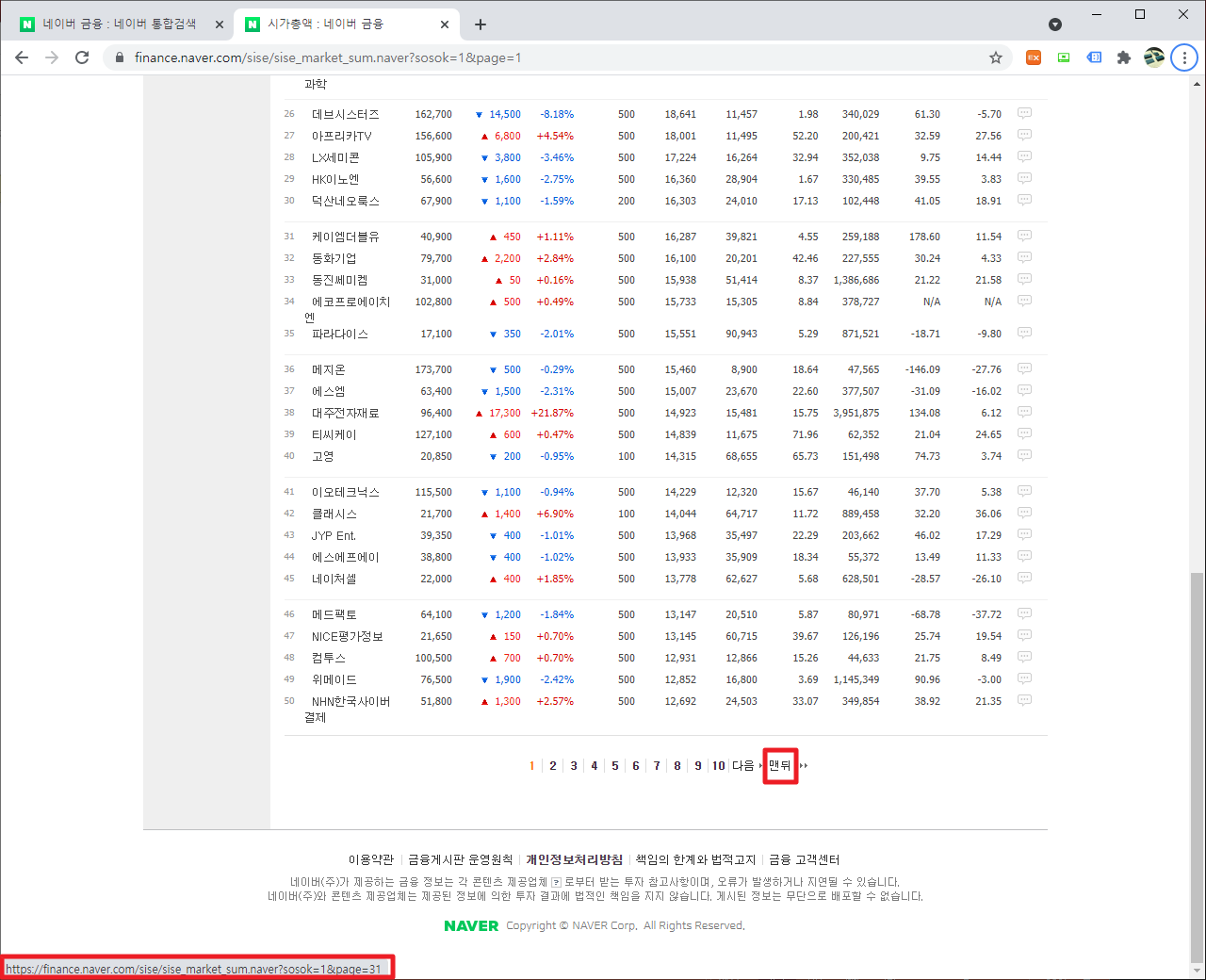Open 대주전자재료 stock link
Image resolution: width=1206 pixels, height=980 pixels.
pos(345,413)
